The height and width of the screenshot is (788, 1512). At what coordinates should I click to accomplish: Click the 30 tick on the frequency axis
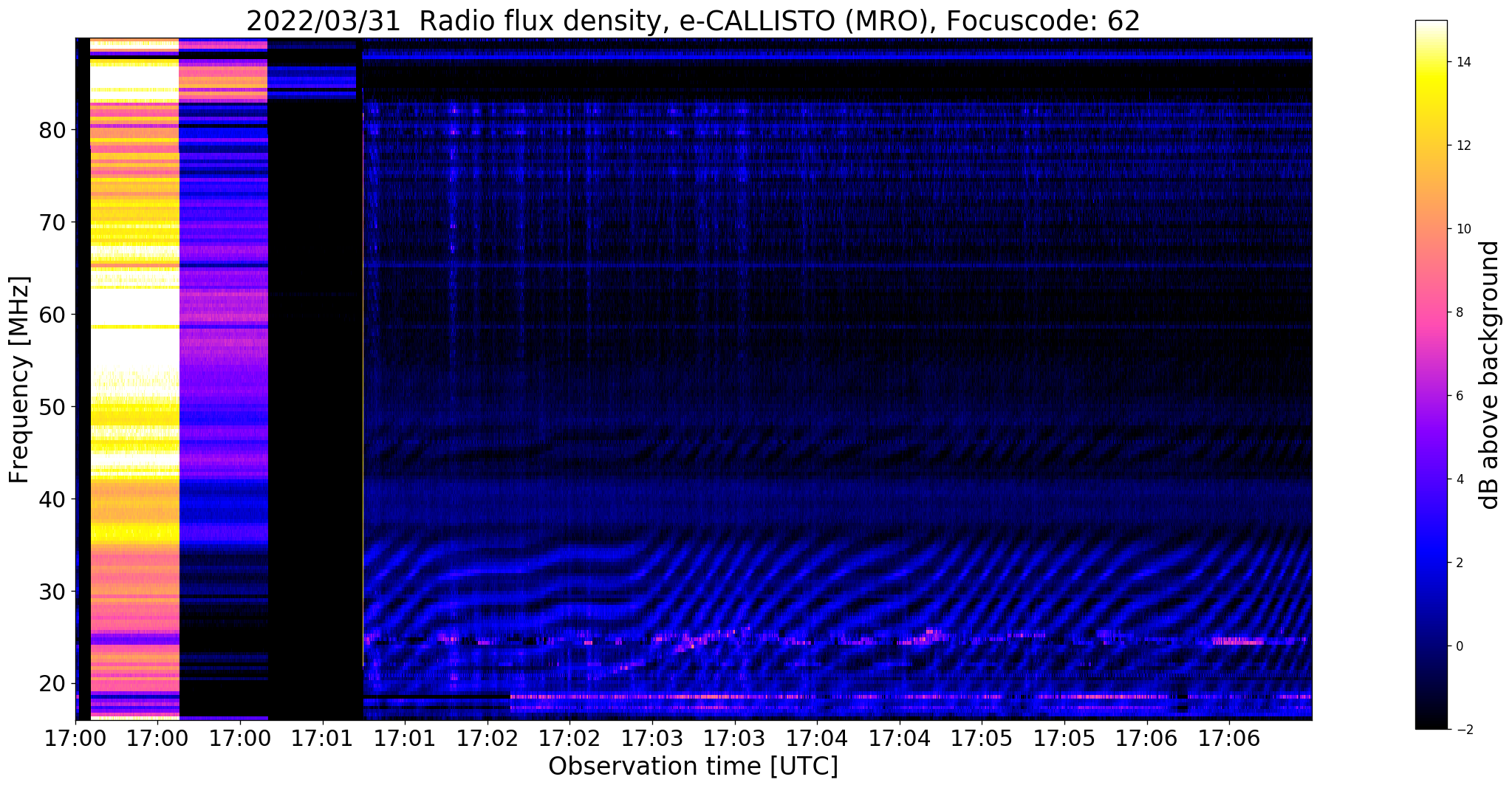point(53,592)
